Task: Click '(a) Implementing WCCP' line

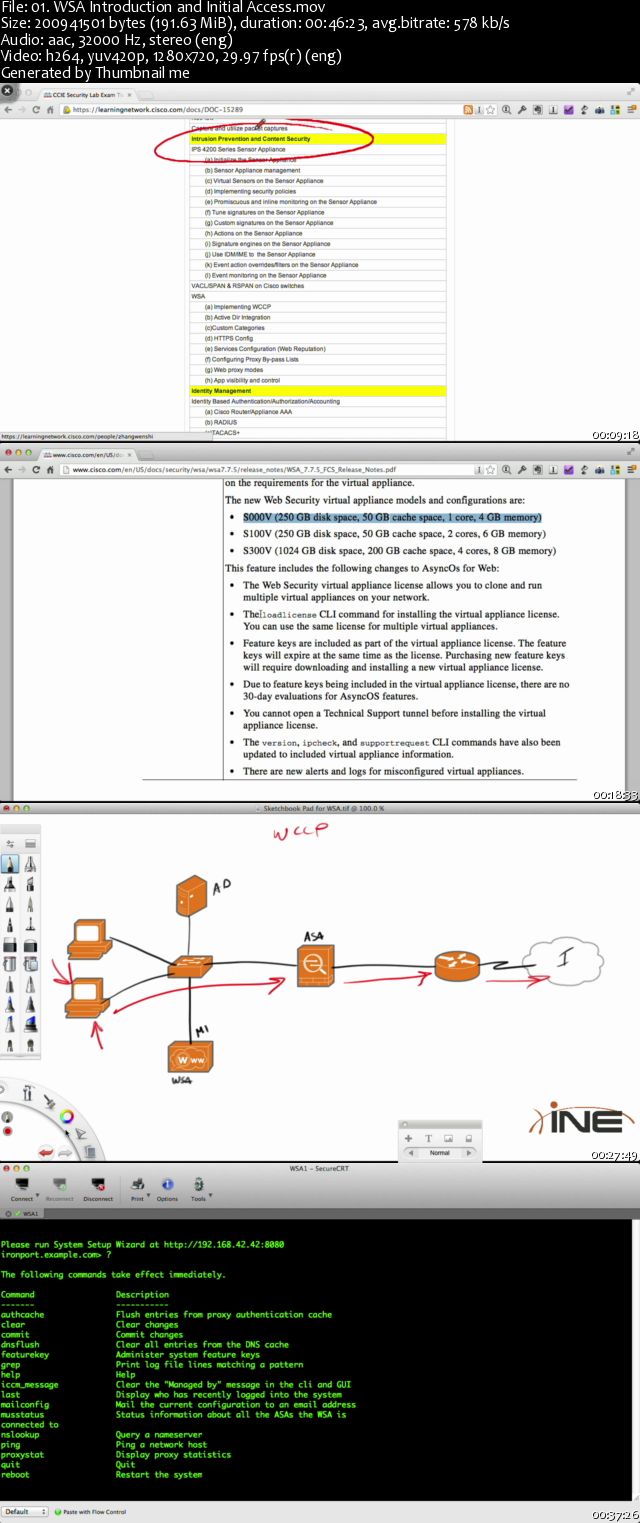Action: click(x=237, y=307)
